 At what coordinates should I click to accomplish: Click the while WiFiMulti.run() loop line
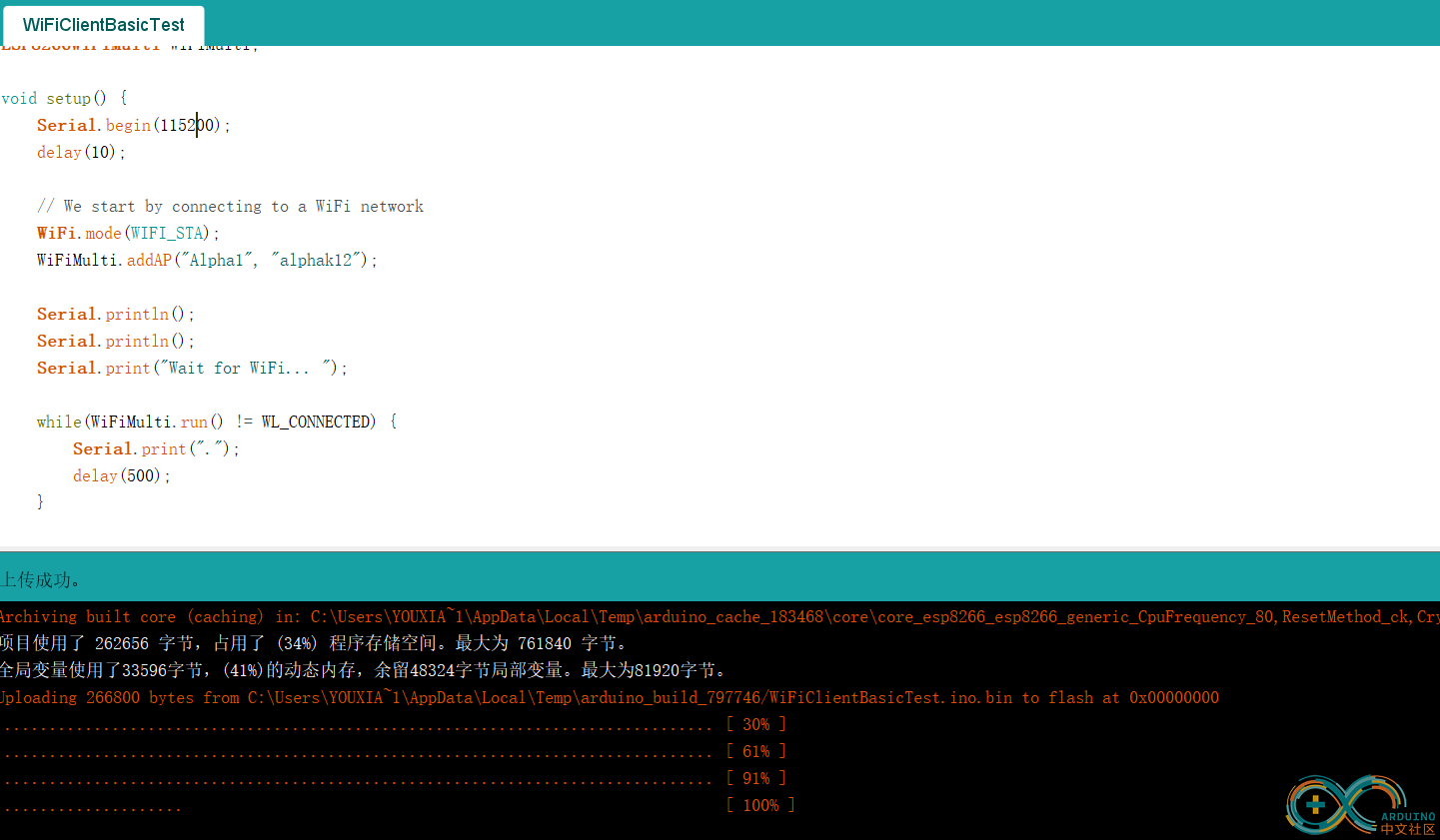[217, 421]
